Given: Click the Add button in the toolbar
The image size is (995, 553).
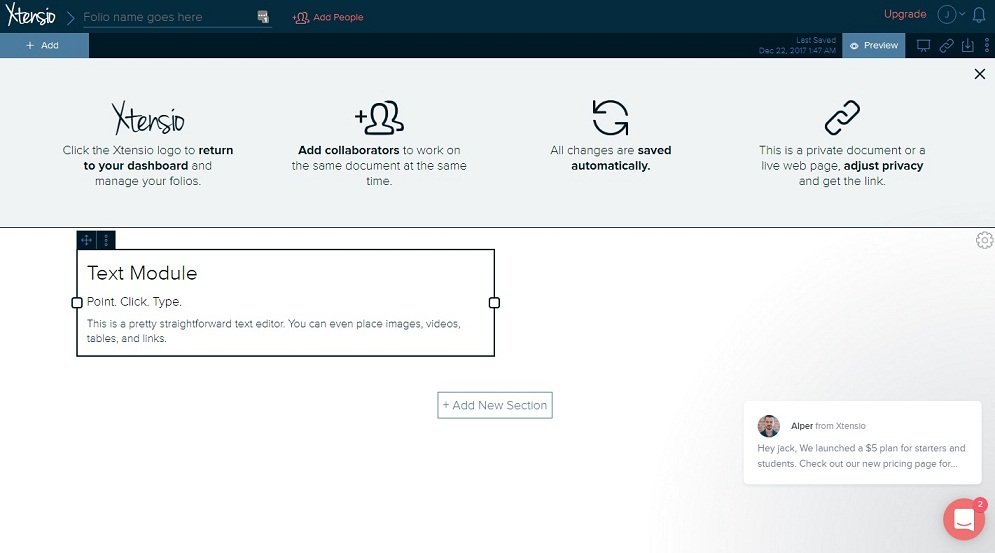Looking at the screenshot, I should coord(44,46).
